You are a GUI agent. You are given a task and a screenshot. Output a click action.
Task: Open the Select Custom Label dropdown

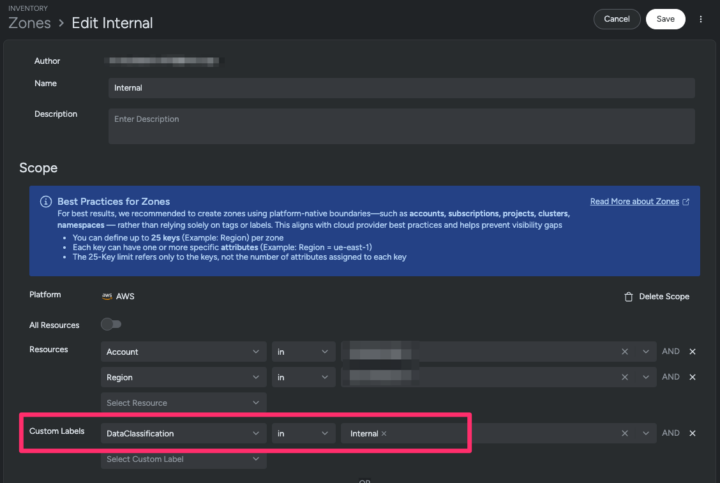tap(183, 459)
